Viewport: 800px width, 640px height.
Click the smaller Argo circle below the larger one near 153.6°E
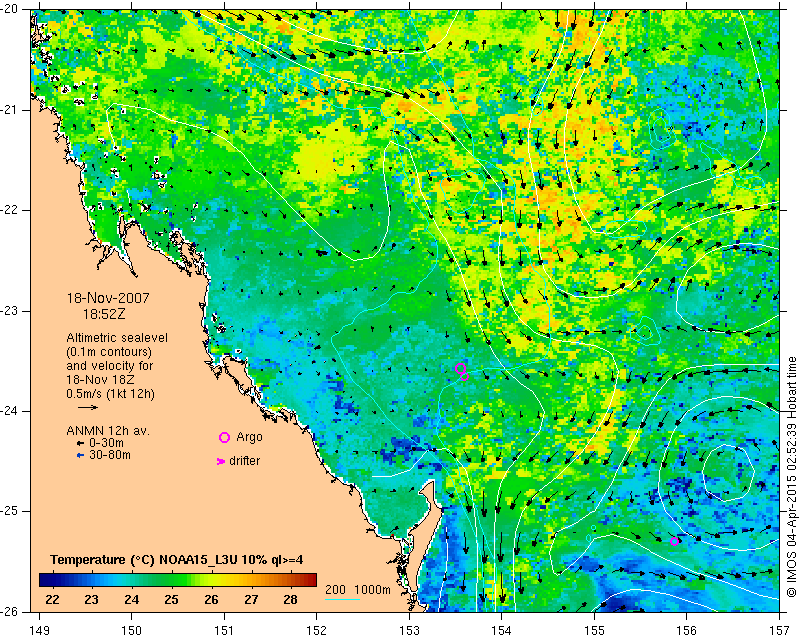coord(464,377)
